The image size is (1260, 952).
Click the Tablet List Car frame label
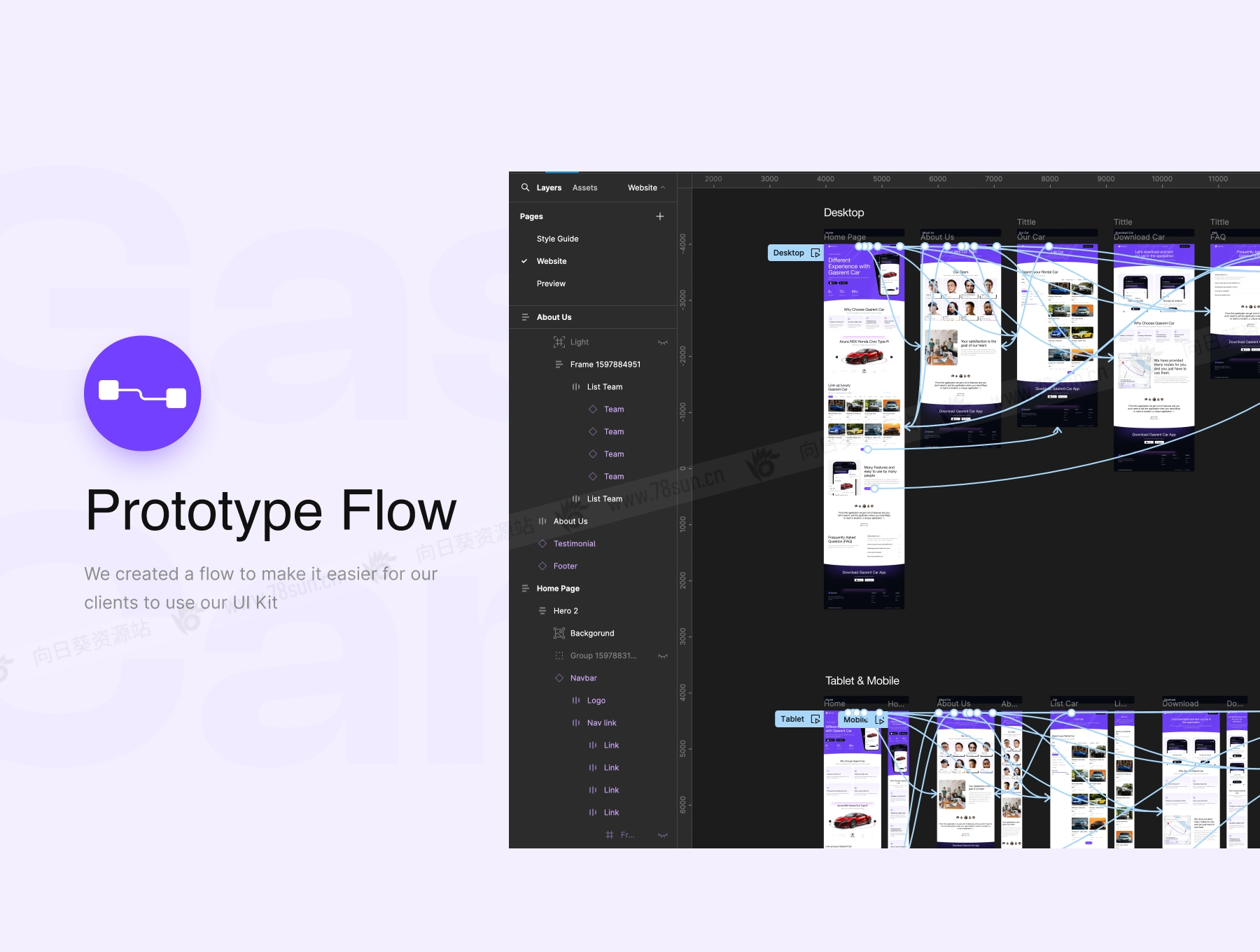click(x=1064, y=703)
